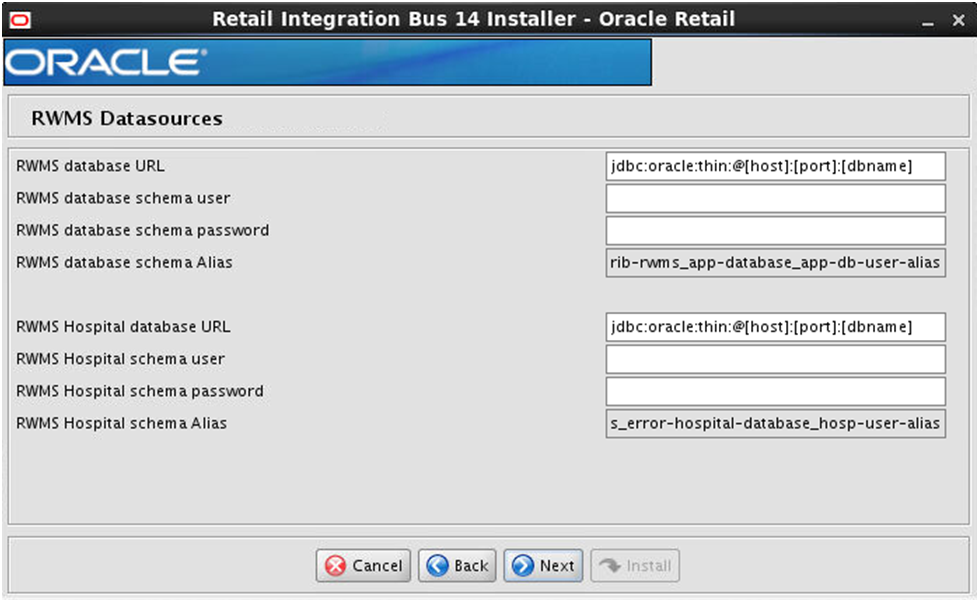
Task: Proceed with the Next button
Action: 543,566
